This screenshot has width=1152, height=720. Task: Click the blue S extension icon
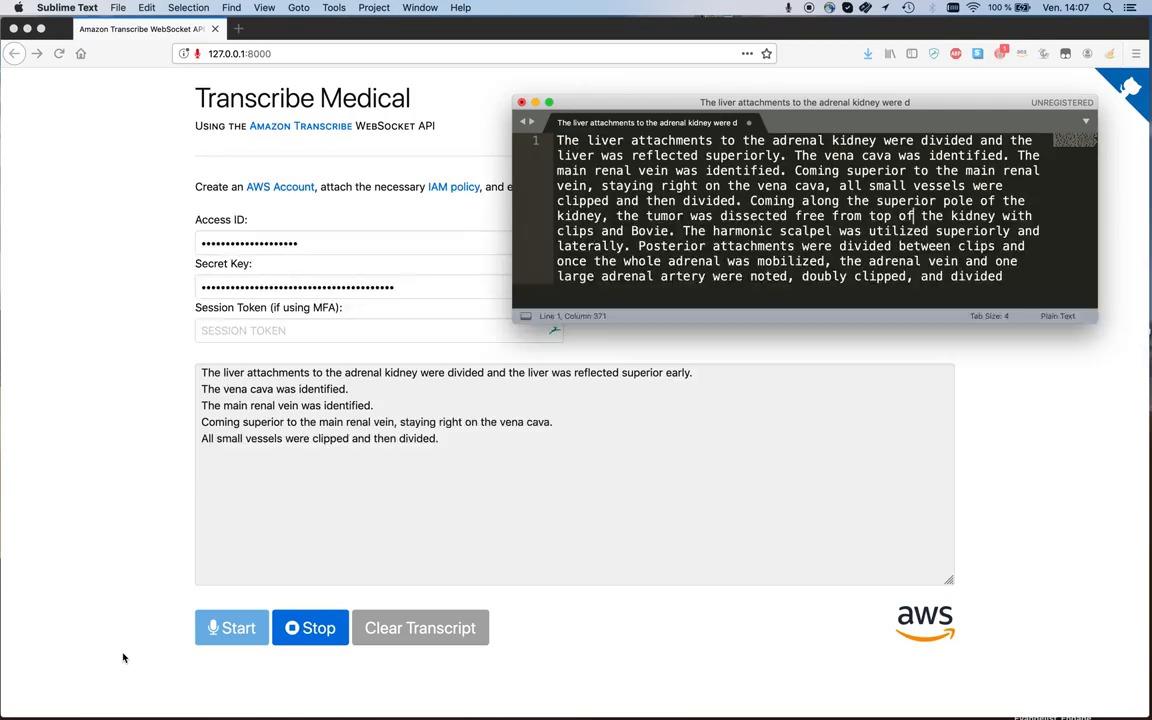click(x=977, y=54)
